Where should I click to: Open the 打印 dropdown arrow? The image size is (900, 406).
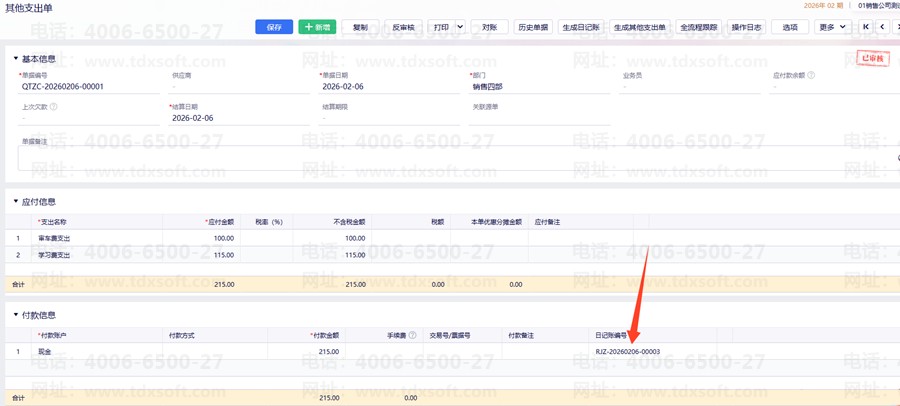[x=460, y=27]
